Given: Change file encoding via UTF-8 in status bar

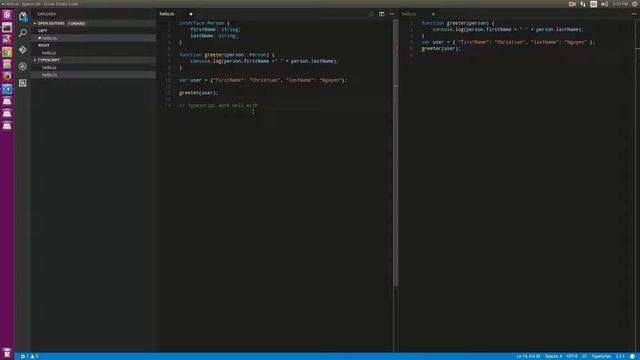Looking at the screenshot, I should coord(572,356).
